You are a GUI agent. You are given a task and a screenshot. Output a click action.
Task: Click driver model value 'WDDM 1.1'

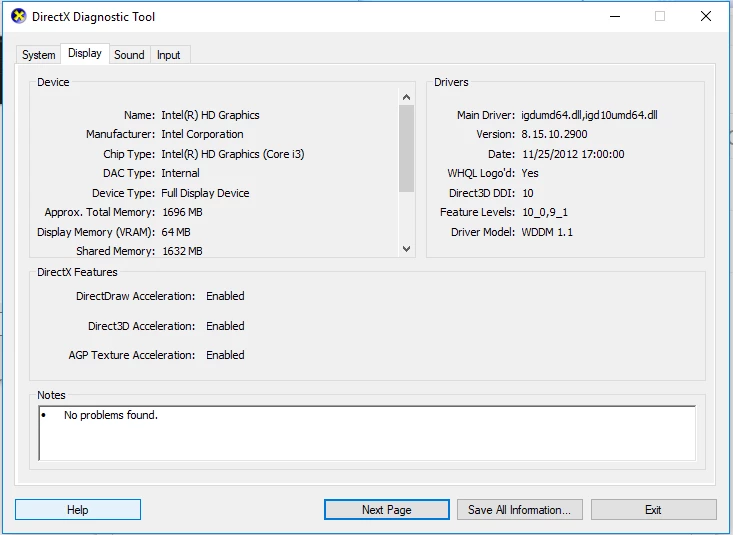coord(547,232)
